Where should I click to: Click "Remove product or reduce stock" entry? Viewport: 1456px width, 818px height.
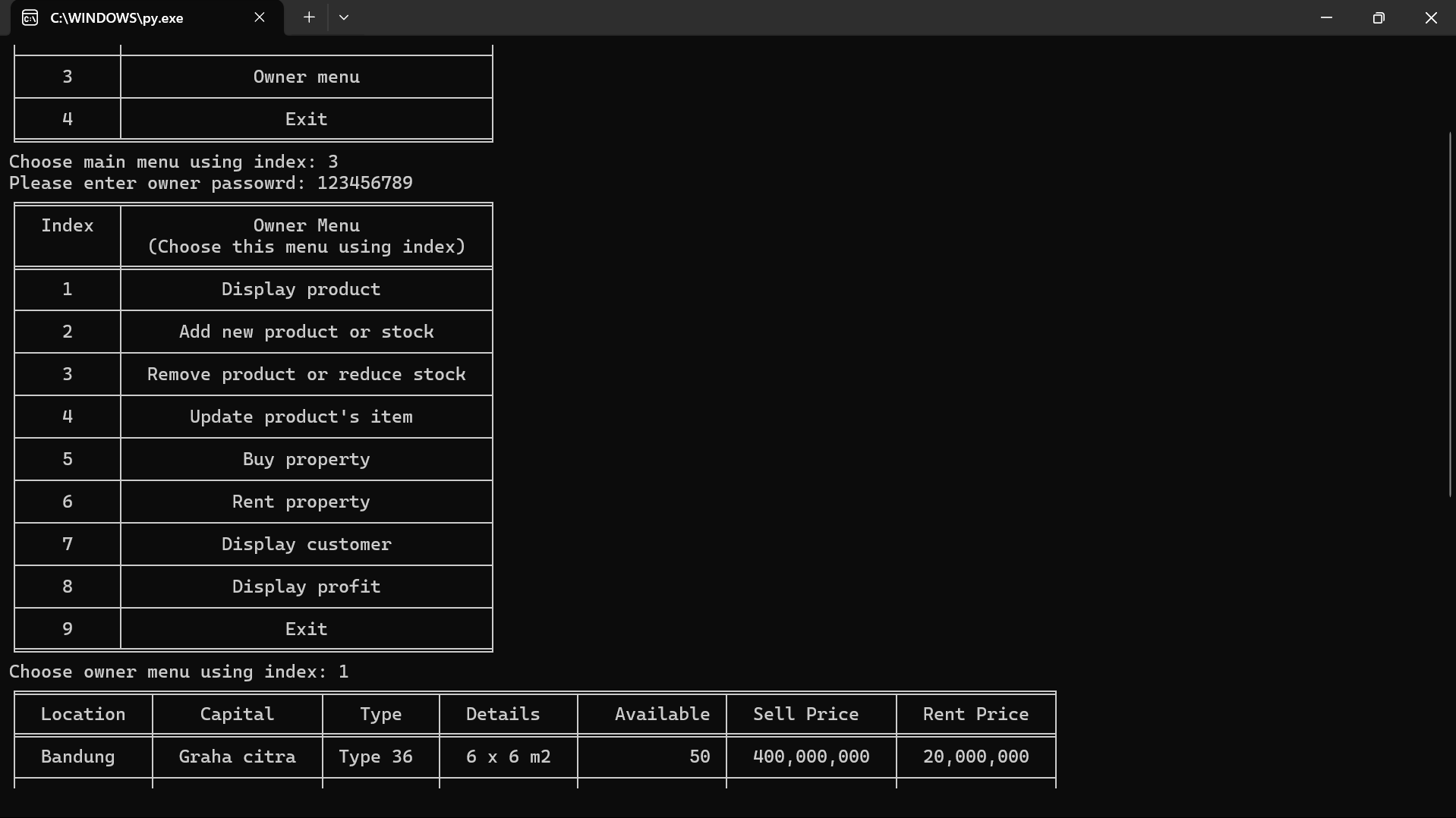tap(306, 374)
